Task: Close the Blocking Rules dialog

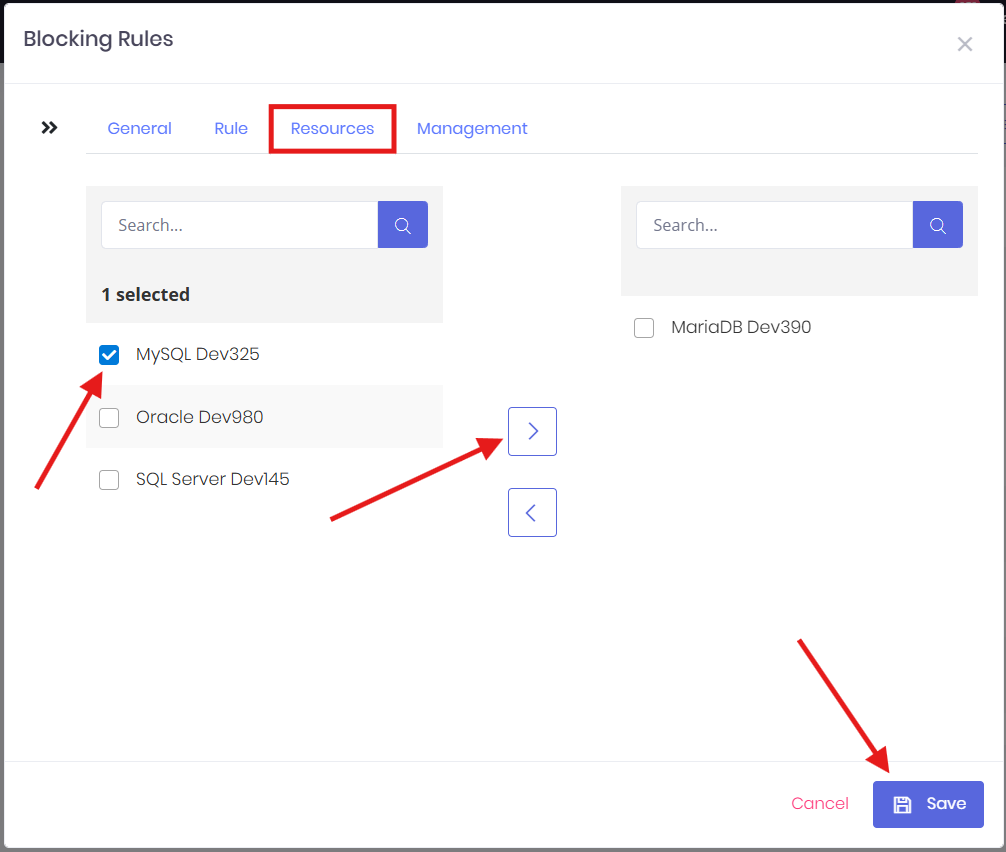Action: pyautogui.click(x=964, y=44)
